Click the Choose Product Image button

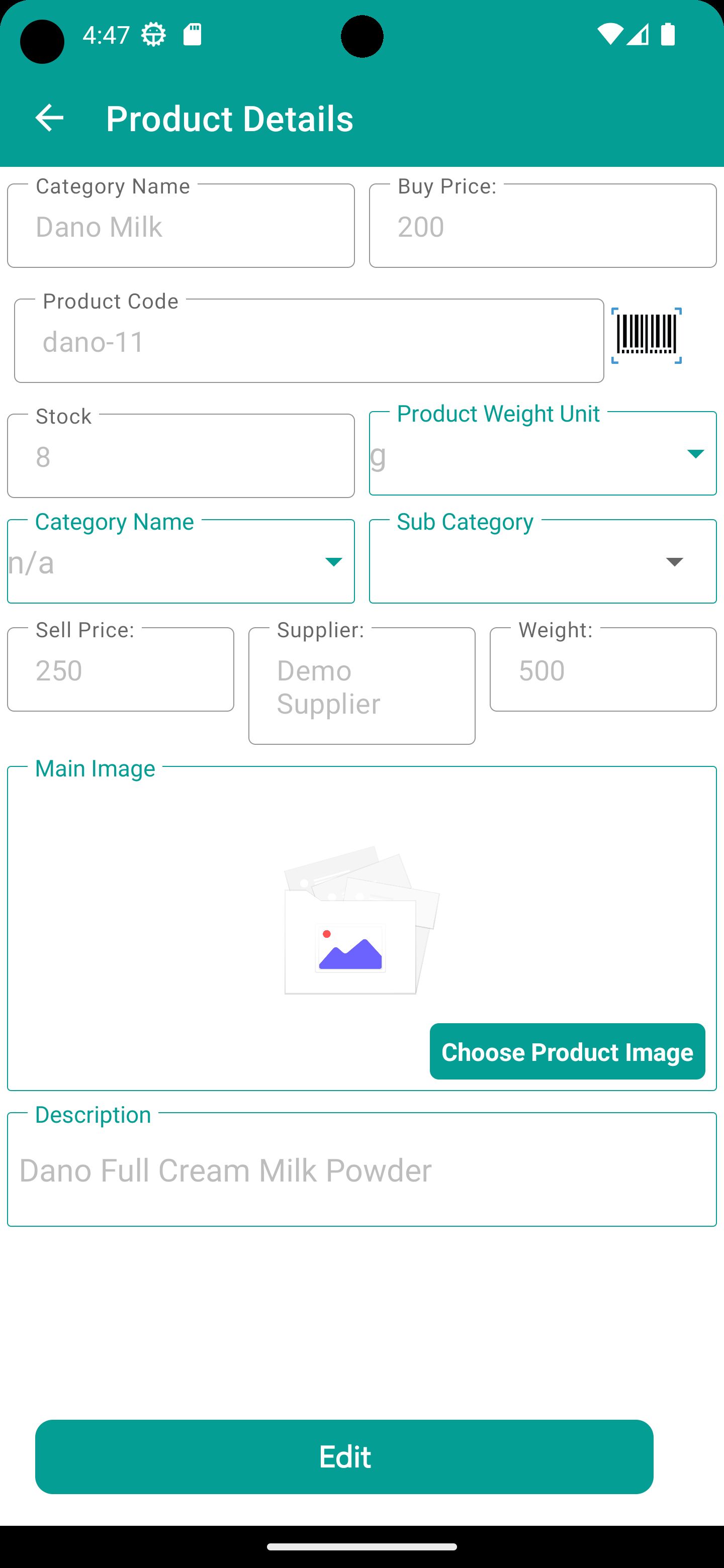568,1051
